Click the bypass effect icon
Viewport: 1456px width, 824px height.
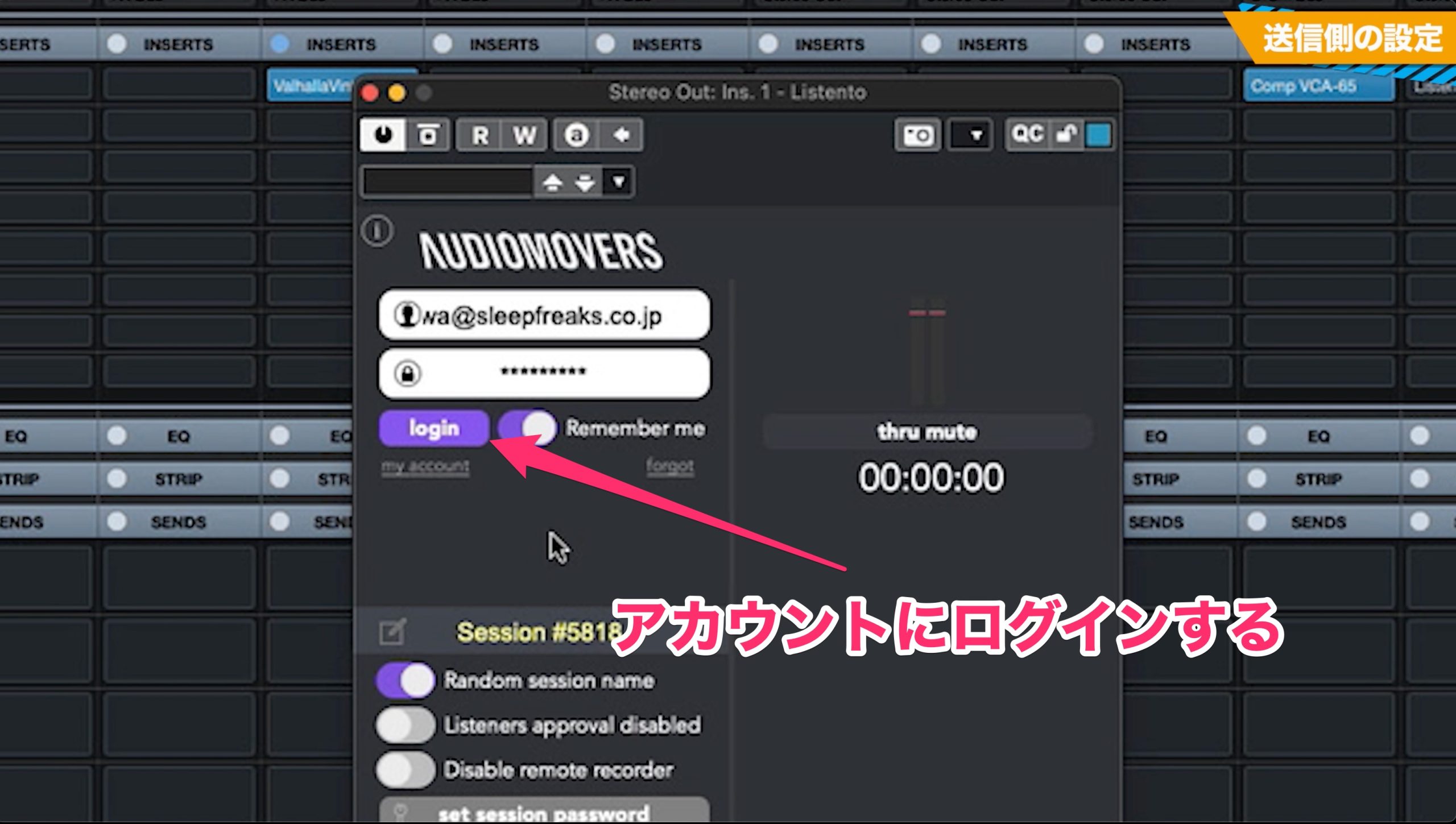428,135
